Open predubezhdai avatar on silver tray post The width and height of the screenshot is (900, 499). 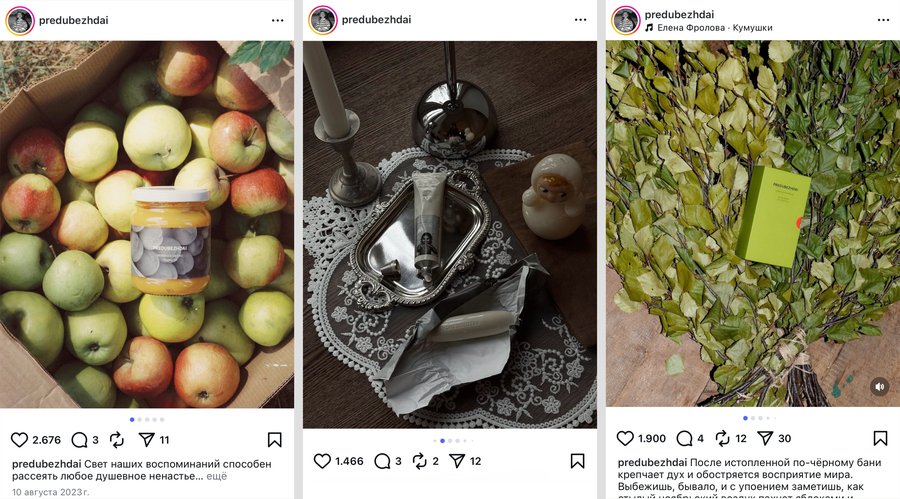coord(323,20)
